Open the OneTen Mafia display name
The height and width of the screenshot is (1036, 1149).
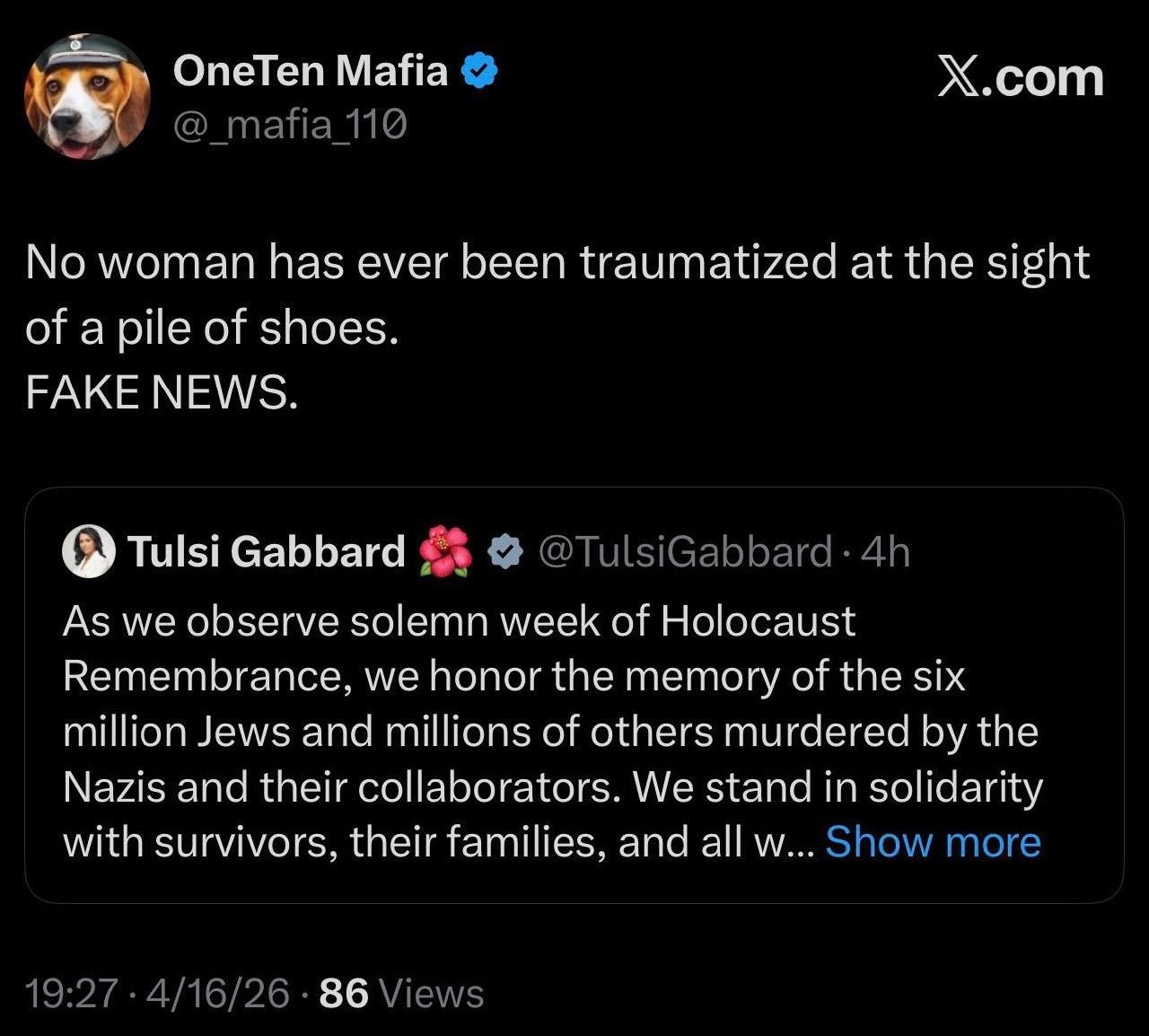pyautogui.click(x=311, y=71)
